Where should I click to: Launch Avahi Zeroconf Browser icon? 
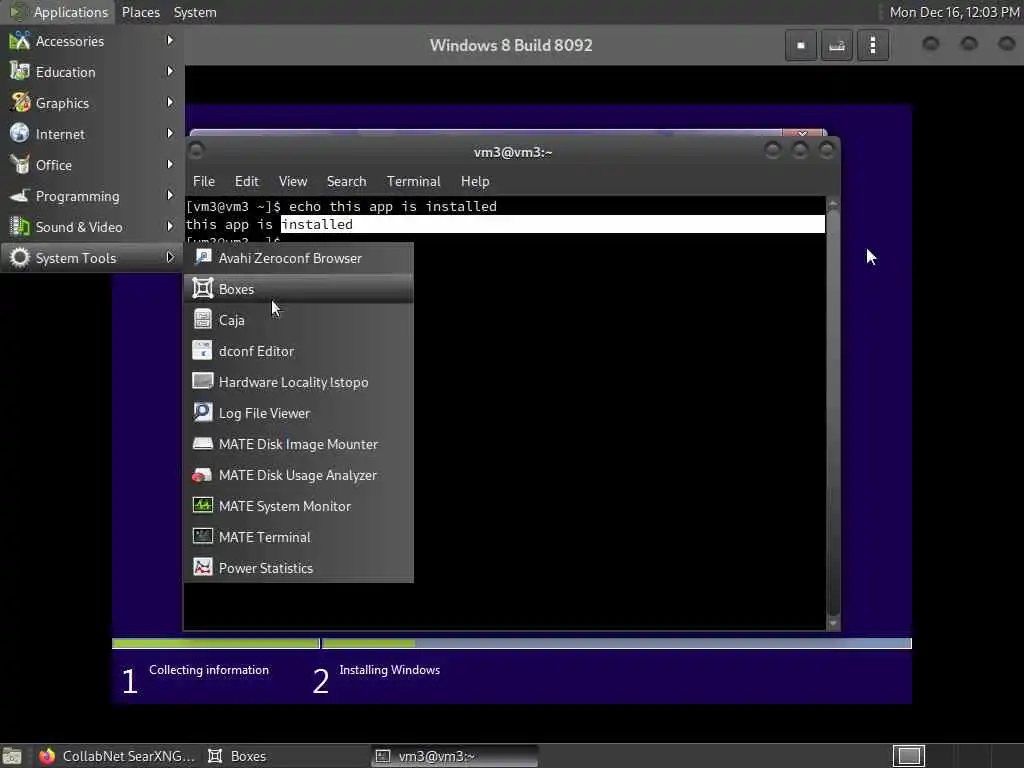pos(202,257)
